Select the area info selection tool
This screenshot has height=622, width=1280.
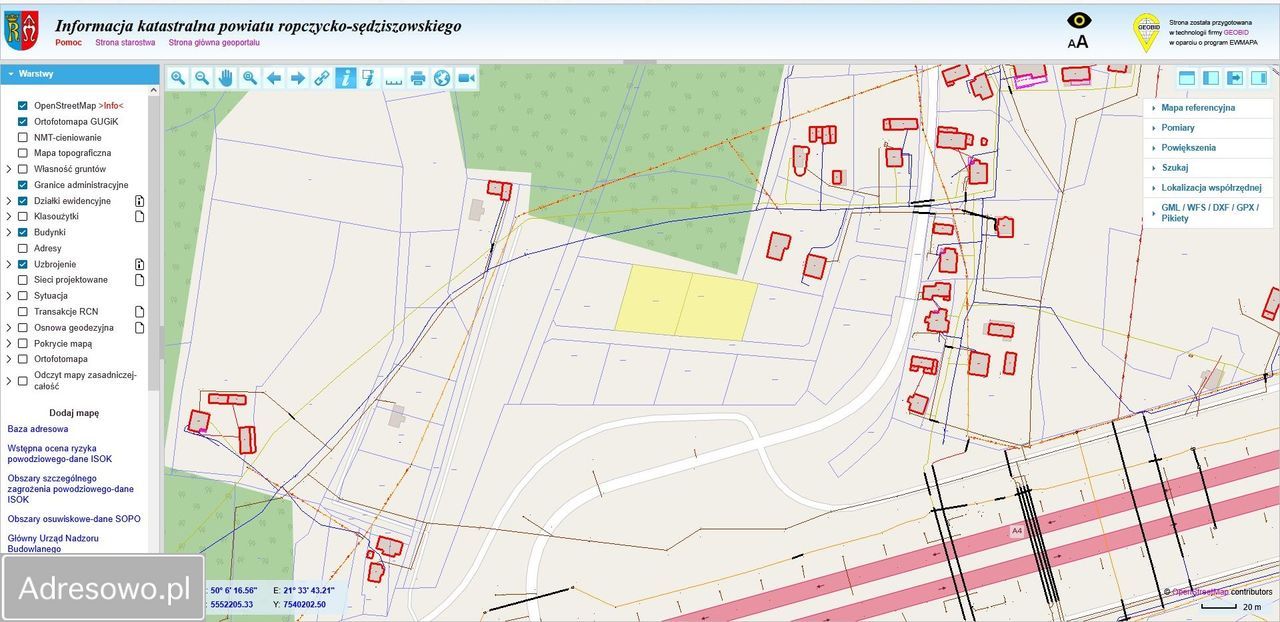[370, 78]
